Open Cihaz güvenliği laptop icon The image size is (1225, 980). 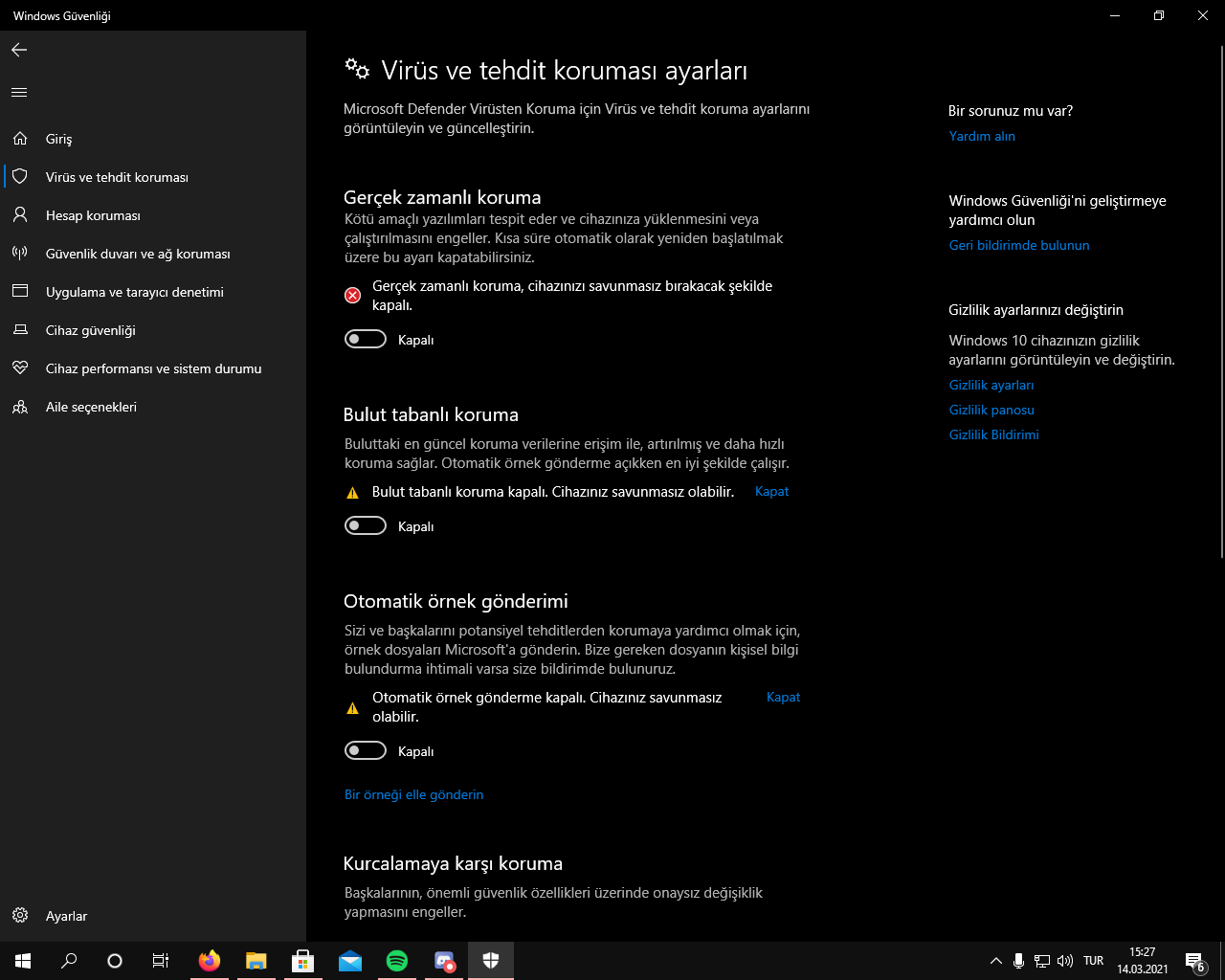(20, 330)
